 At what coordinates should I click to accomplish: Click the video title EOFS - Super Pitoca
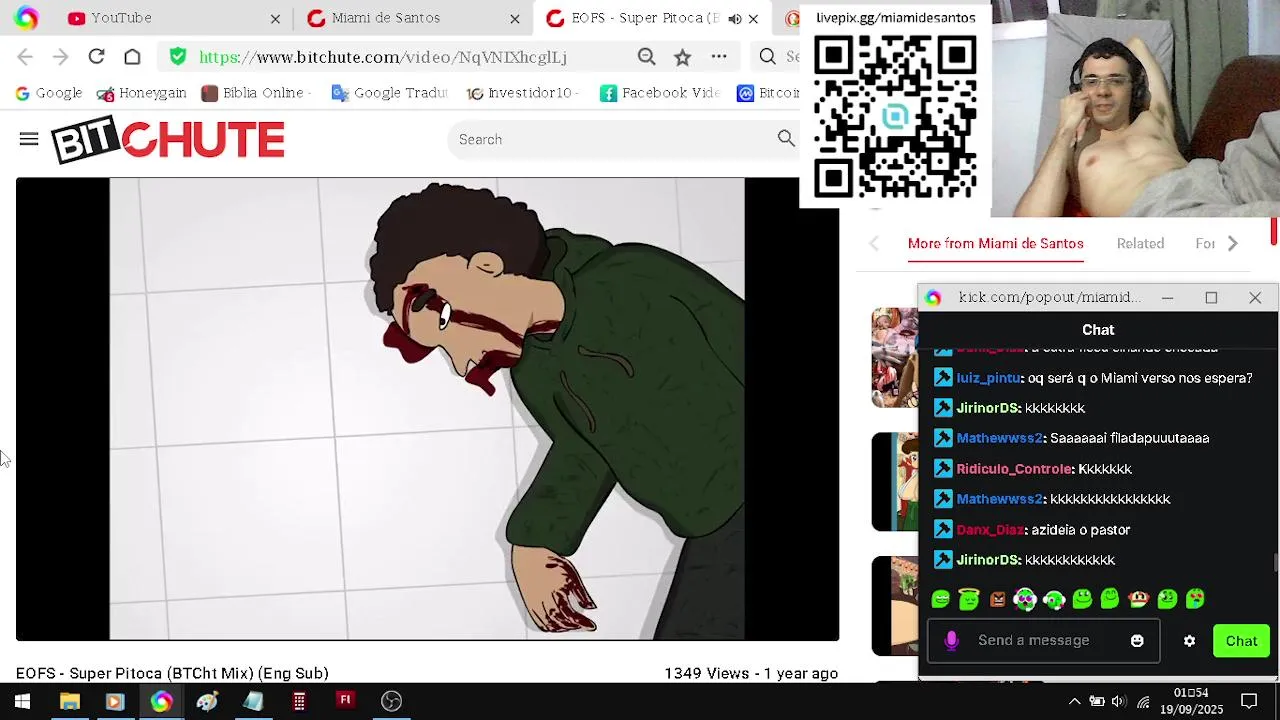[172, 673]
